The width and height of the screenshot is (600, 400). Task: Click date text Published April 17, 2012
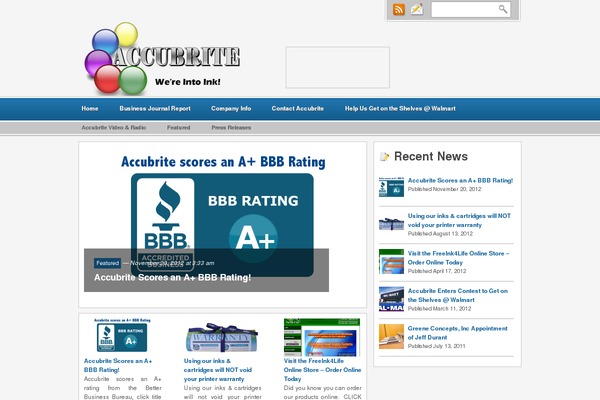click(437, 271)
